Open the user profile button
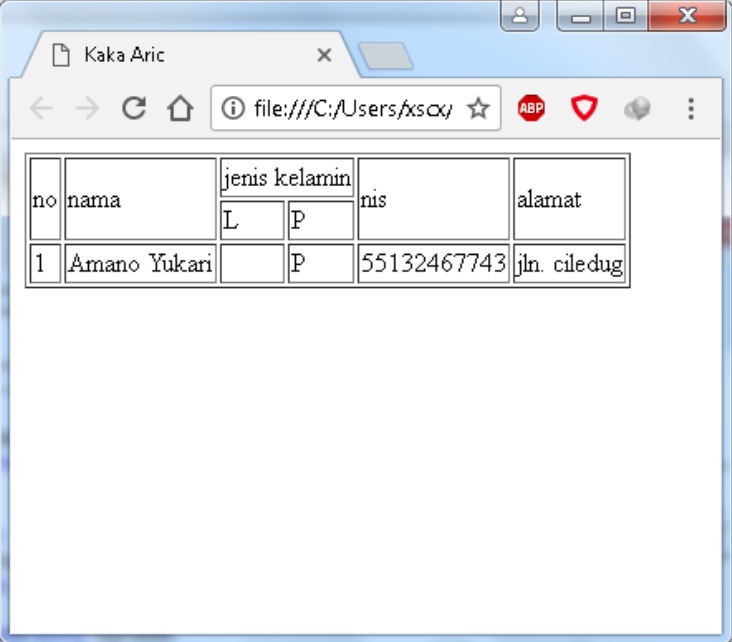Image resolution: width=732 pixels, height=642 pixels. tap(520, 16)
